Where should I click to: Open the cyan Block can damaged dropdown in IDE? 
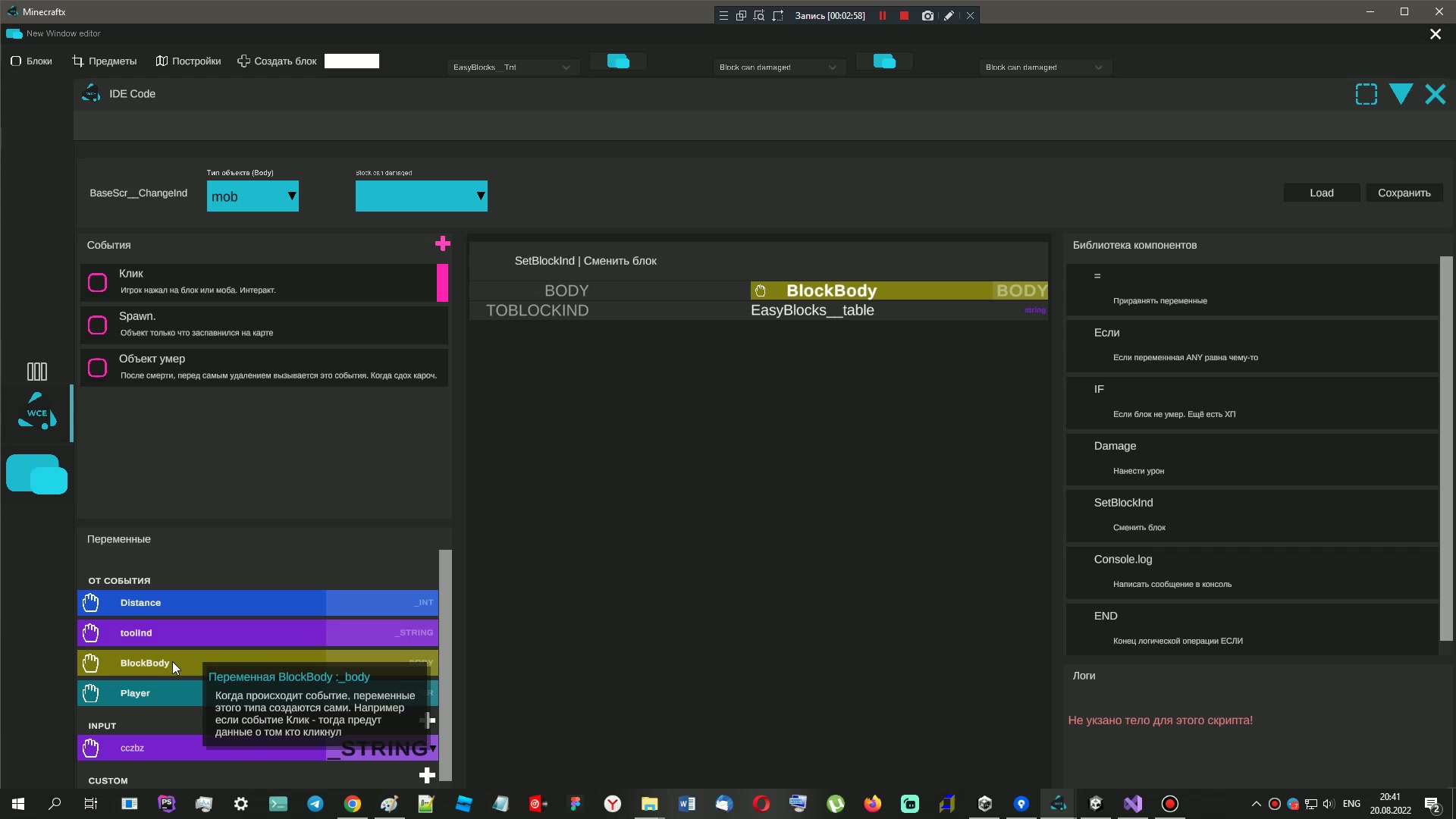coord(421,196)
